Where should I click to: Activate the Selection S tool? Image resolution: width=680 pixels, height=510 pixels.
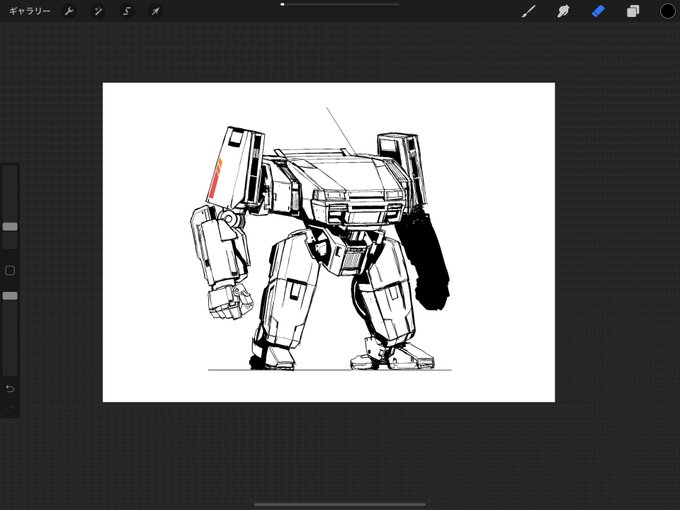[x=127, y=11]
